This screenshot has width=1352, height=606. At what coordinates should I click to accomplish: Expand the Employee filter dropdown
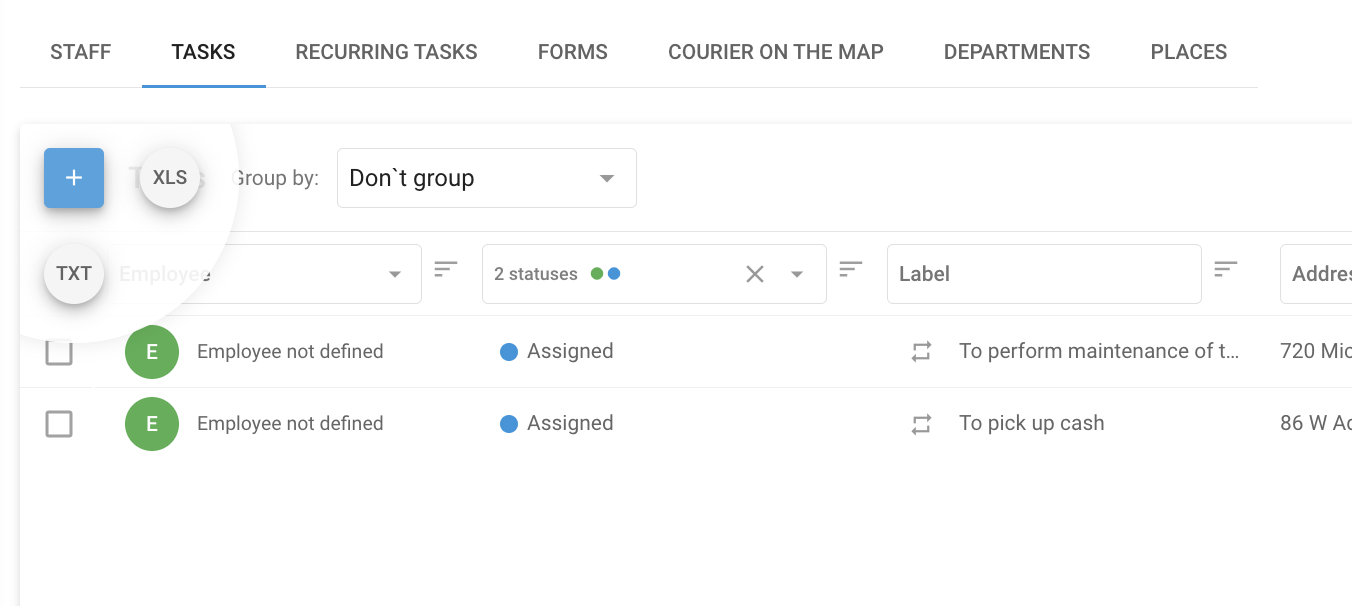[395, 274]
